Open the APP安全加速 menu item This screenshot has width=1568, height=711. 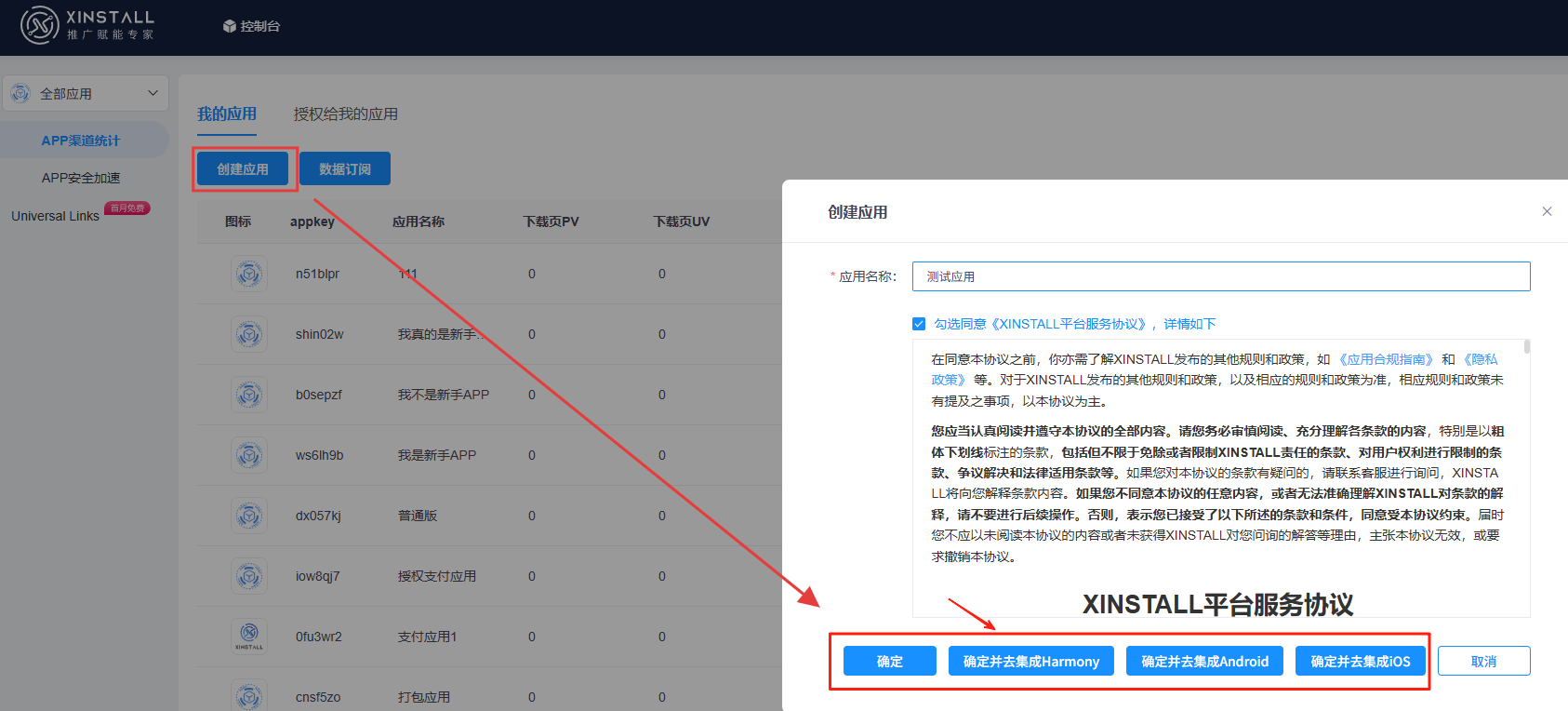pos(81,178)
